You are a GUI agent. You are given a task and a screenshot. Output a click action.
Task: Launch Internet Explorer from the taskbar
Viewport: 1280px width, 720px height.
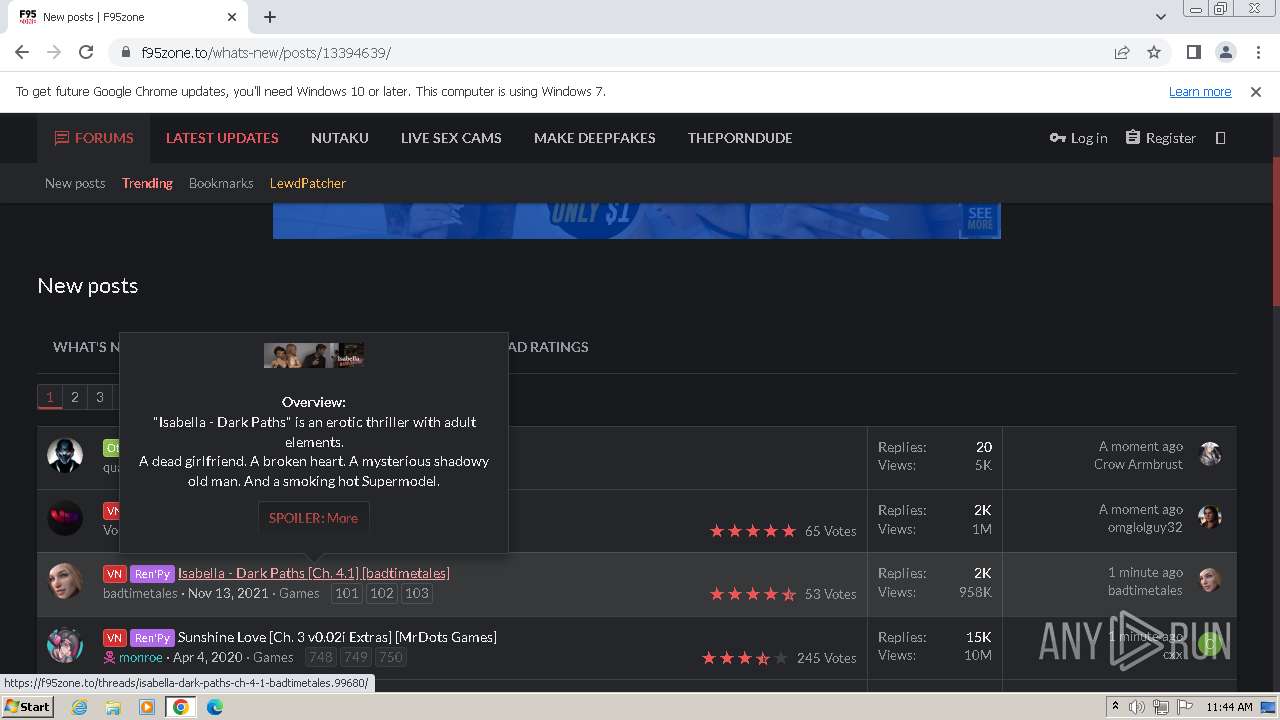[79, 707]
